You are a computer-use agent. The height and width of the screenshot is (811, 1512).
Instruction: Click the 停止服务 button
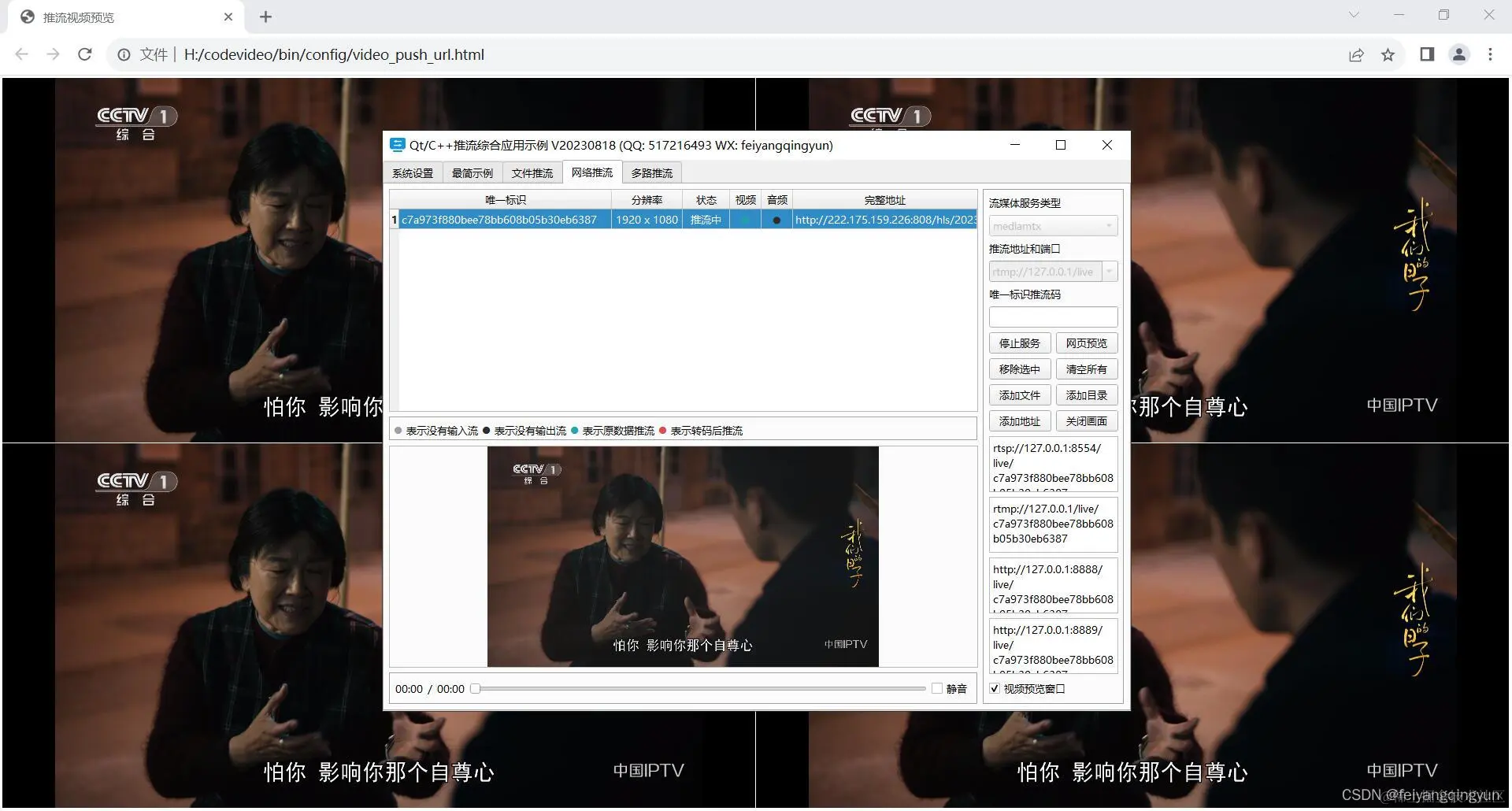click(x=1019, y=343)
